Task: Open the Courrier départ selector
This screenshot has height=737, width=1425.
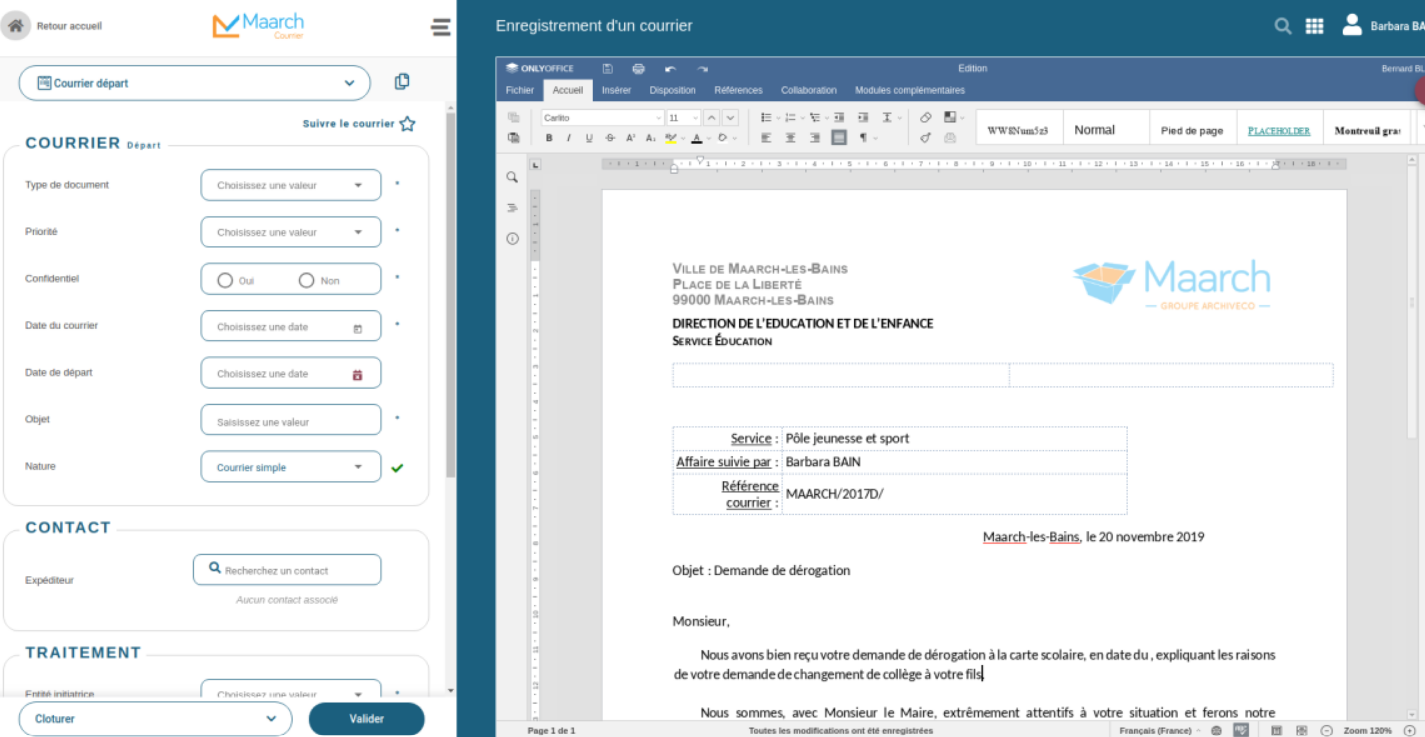Action: pyautogui.click(x=195, y=83)
